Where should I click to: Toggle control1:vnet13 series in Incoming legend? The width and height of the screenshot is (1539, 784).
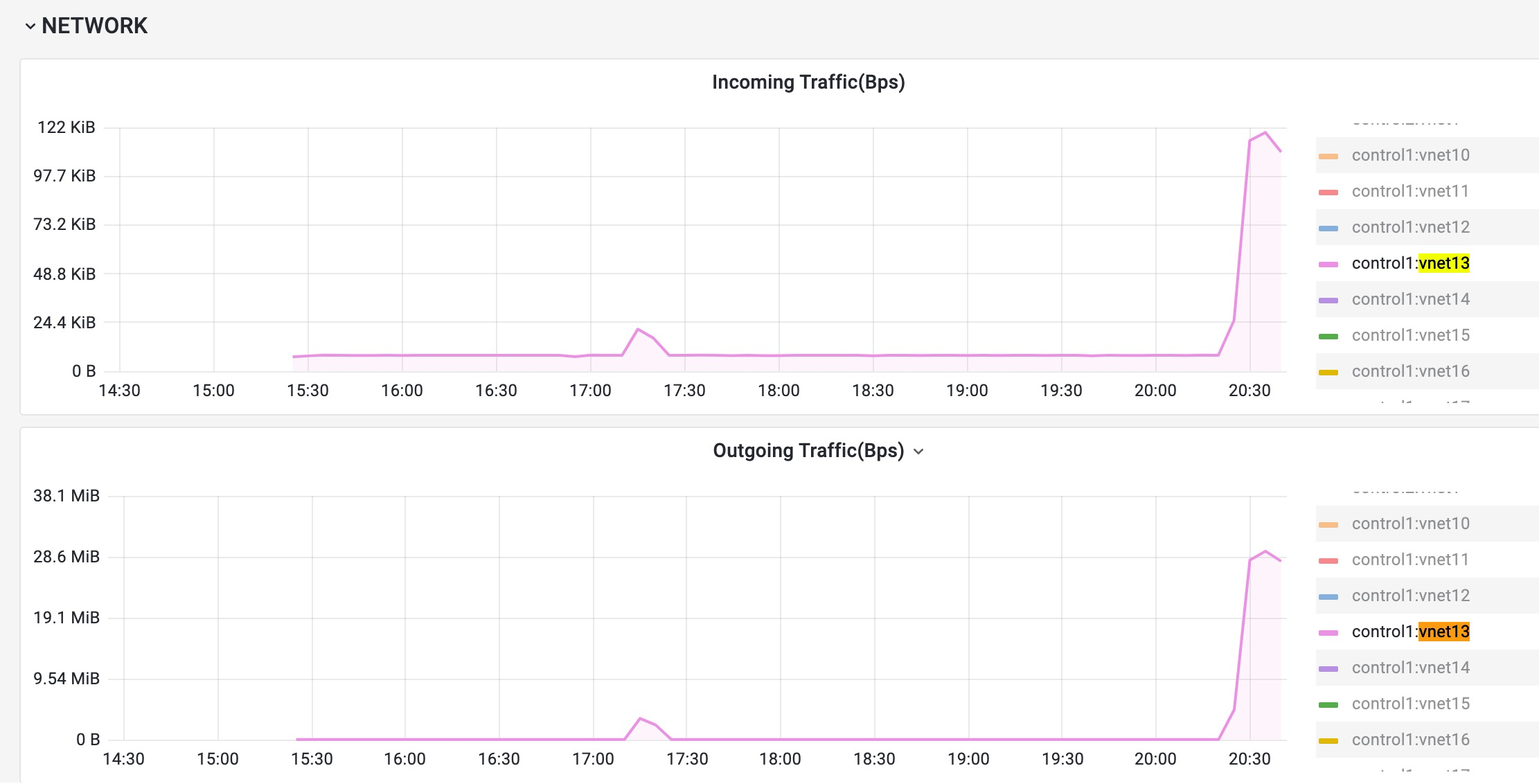pos(1410,263)
